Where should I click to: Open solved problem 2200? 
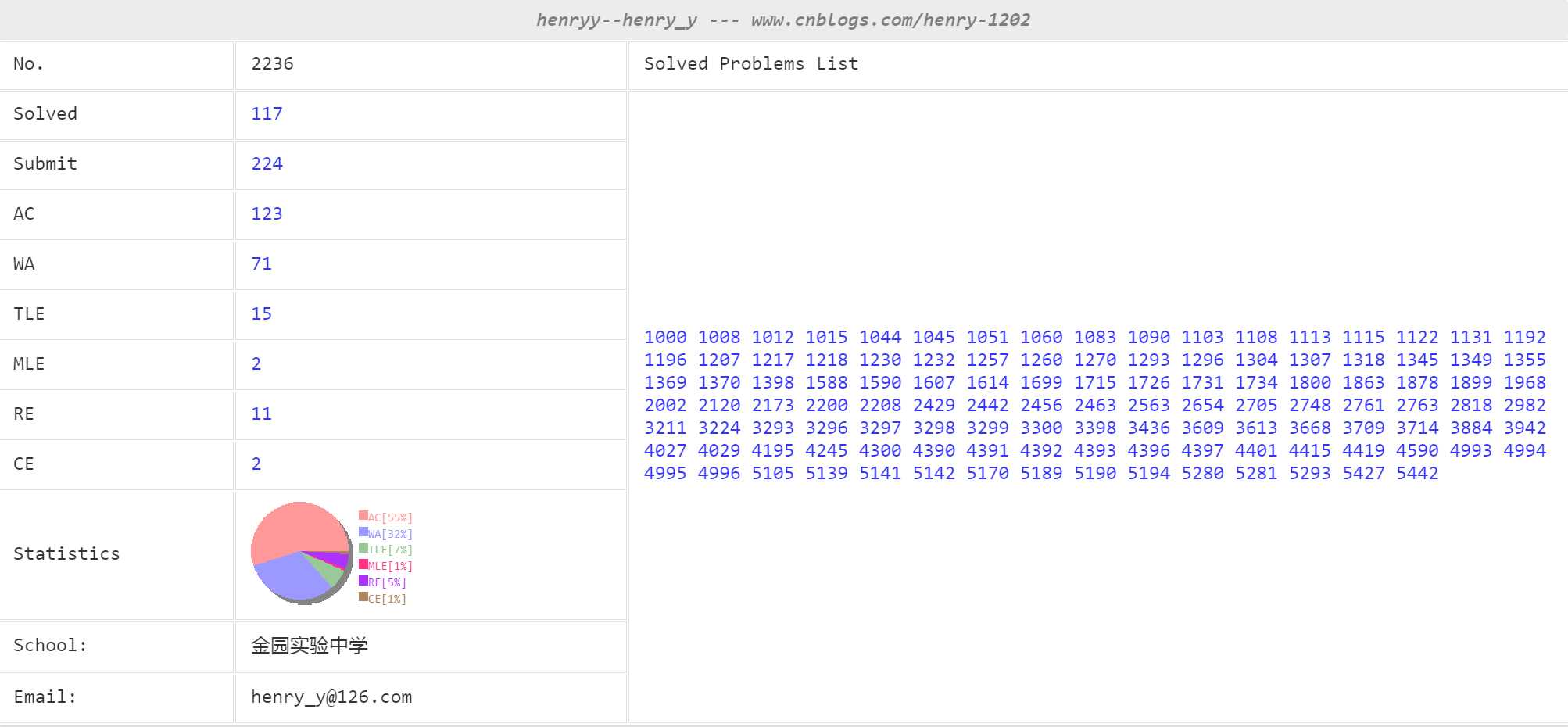coord(826,406)
